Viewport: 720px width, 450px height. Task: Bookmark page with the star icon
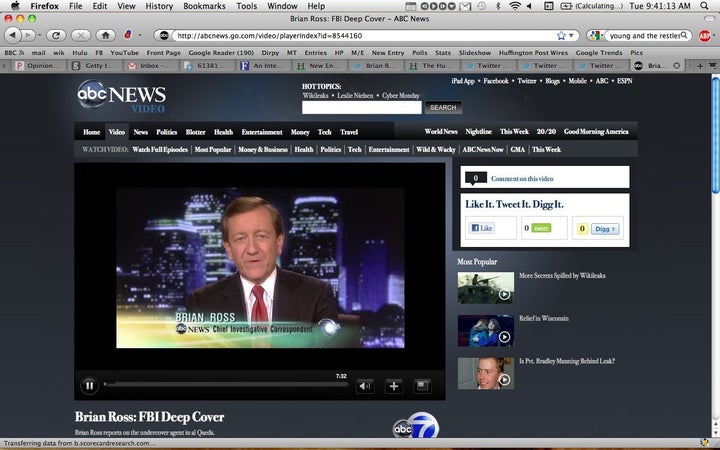[x=561, y=35]
